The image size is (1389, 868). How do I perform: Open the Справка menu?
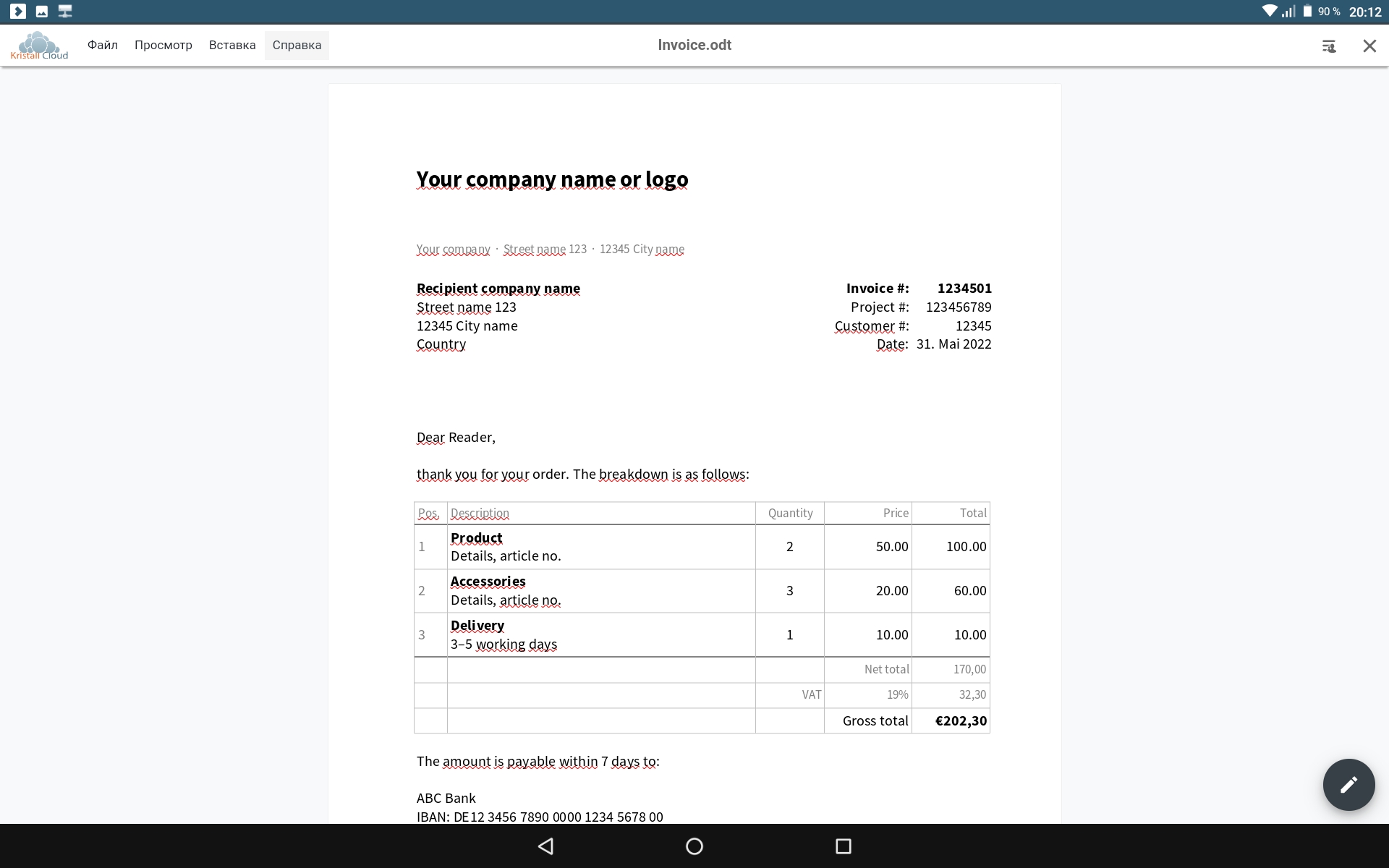click(297, 45)
